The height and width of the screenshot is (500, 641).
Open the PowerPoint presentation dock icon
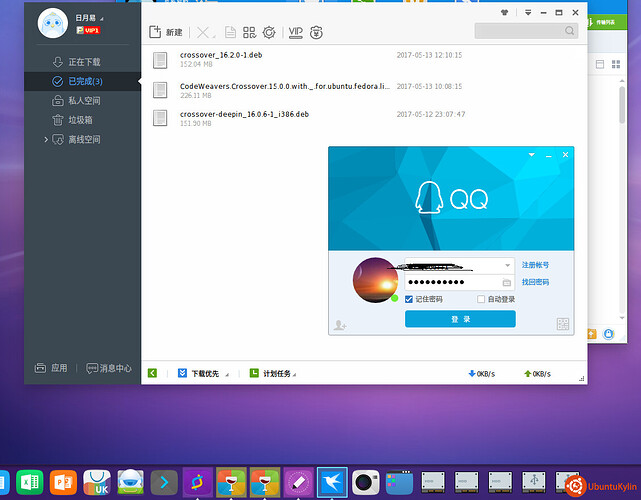pyautogui.click(x=63, y=483)
